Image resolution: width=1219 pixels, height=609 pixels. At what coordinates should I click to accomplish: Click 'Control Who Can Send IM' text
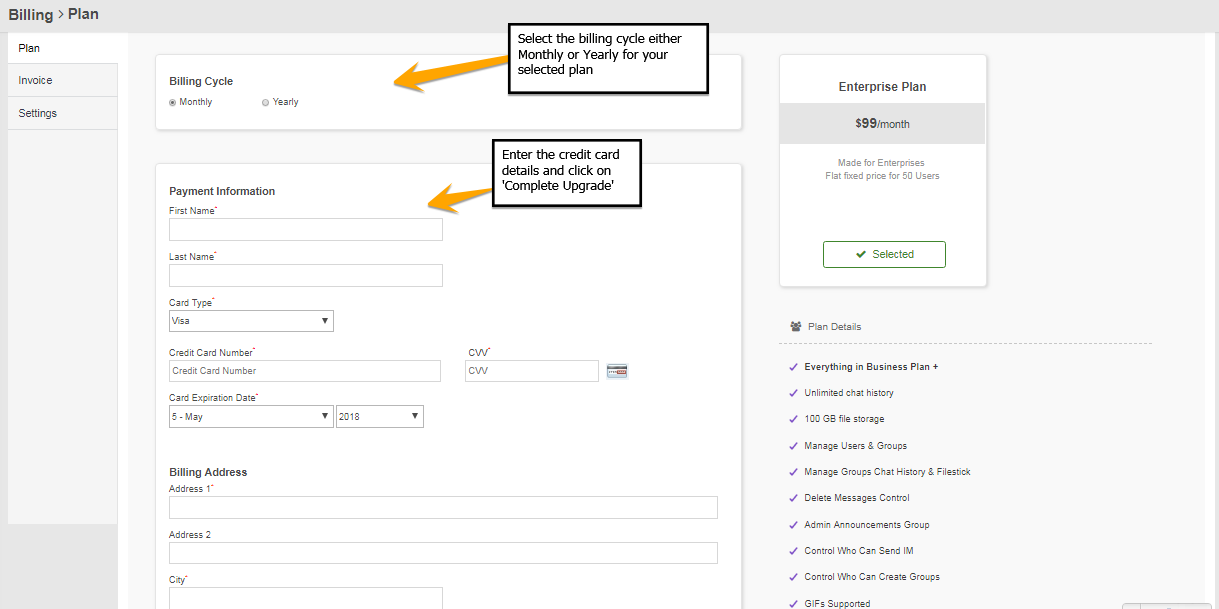[859, 551]
